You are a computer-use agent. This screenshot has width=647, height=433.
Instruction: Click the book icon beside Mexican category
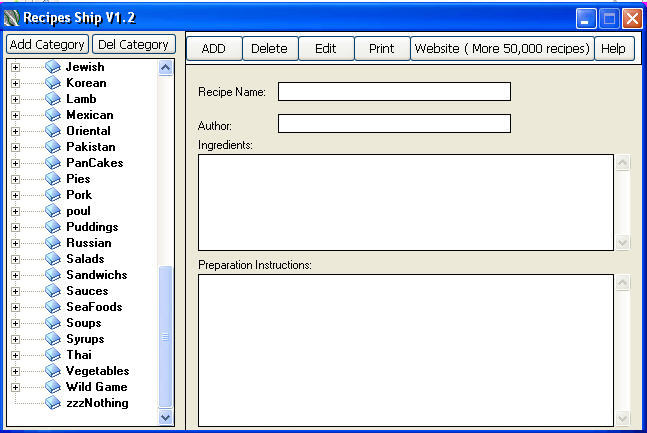click(x=53, y=115)
